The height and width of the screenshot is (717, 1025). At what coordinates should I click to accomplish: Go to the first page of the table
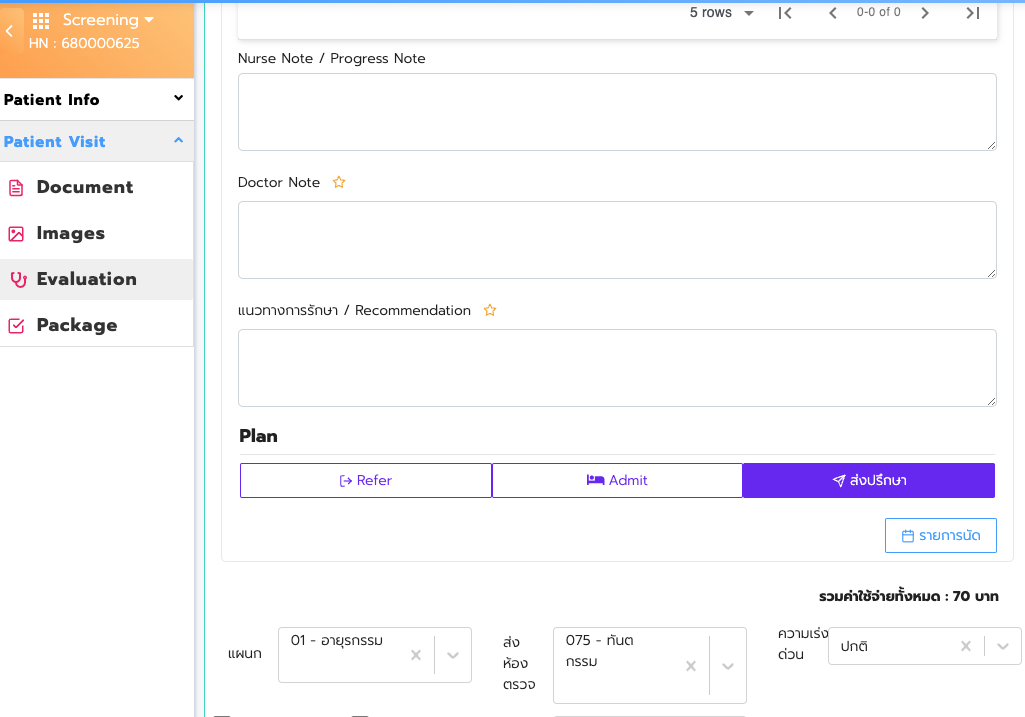[785, 13]
